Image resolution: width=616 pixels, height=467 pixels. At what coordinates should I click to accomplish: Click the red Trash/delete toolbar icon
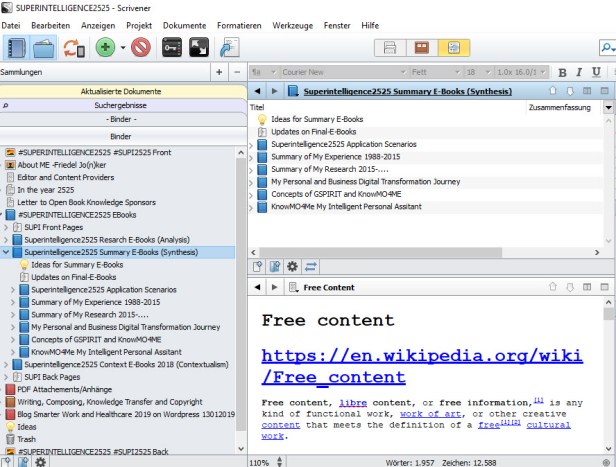click(x=140, y=47)
